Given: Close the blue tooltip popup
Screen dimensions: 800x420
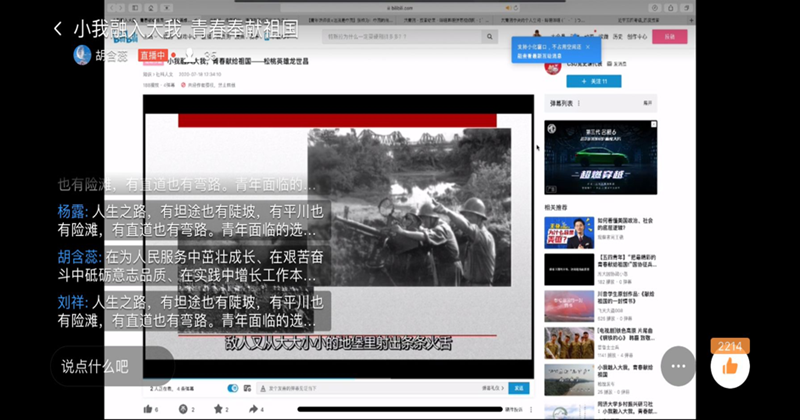Looking at the screenshot, I should click(587, 46).
